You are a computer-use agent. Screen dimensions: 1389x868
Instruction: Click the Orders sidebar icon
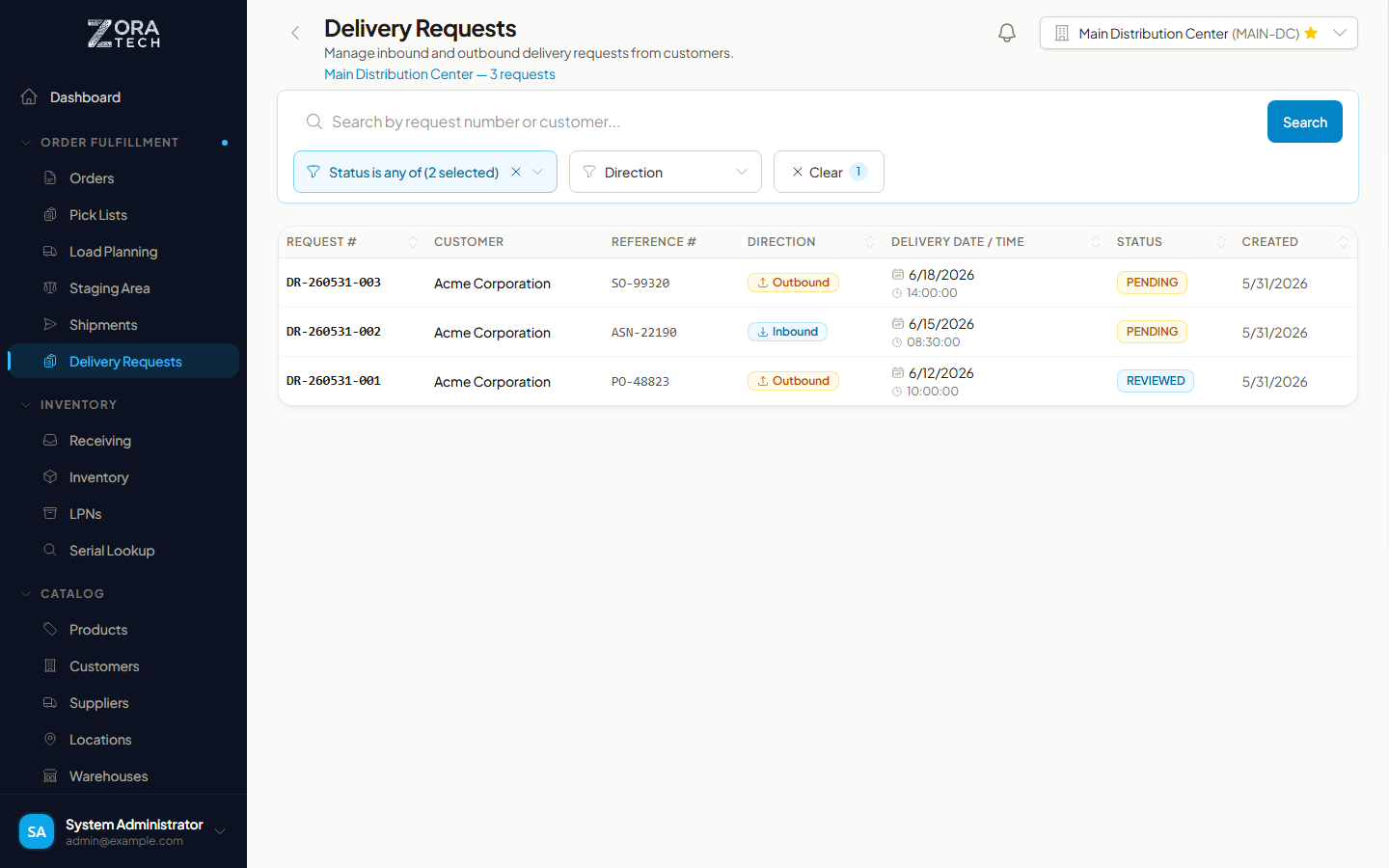[50, 177]
